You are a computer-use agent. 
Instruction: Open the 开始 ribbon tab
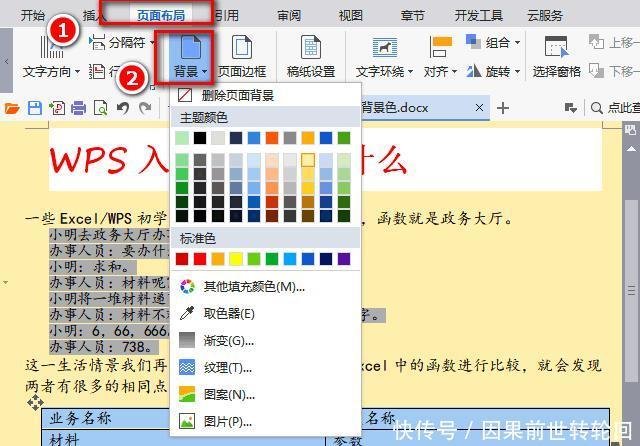(x=33, y=16)
